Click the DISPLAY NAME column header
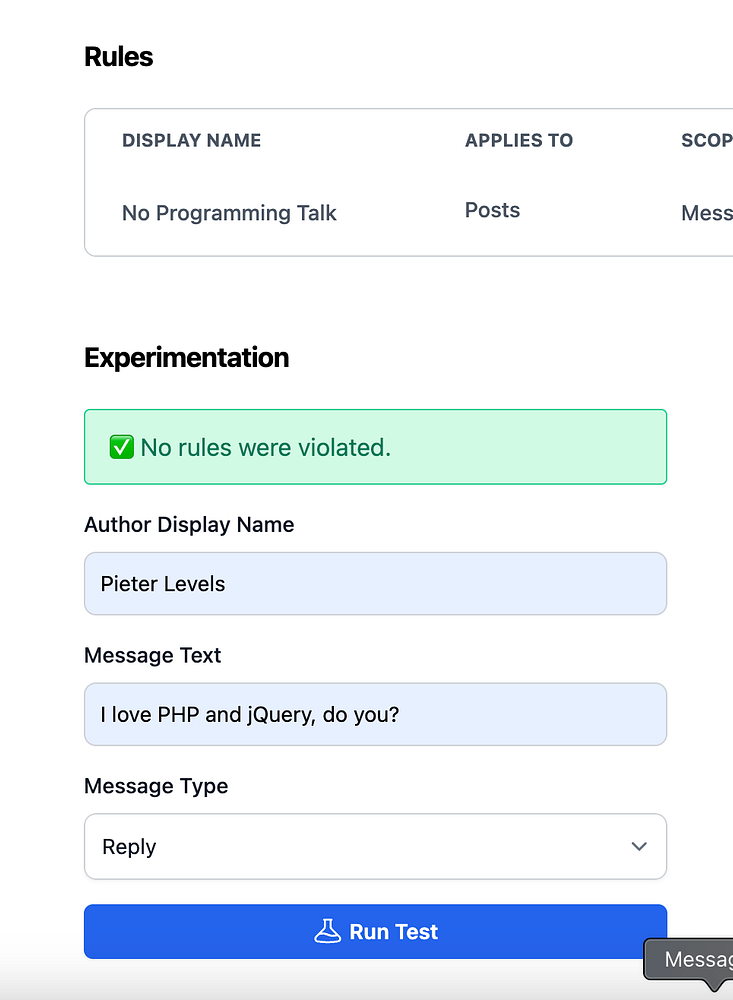This screenshot has height=1000, width=733. tap(191, 141)
